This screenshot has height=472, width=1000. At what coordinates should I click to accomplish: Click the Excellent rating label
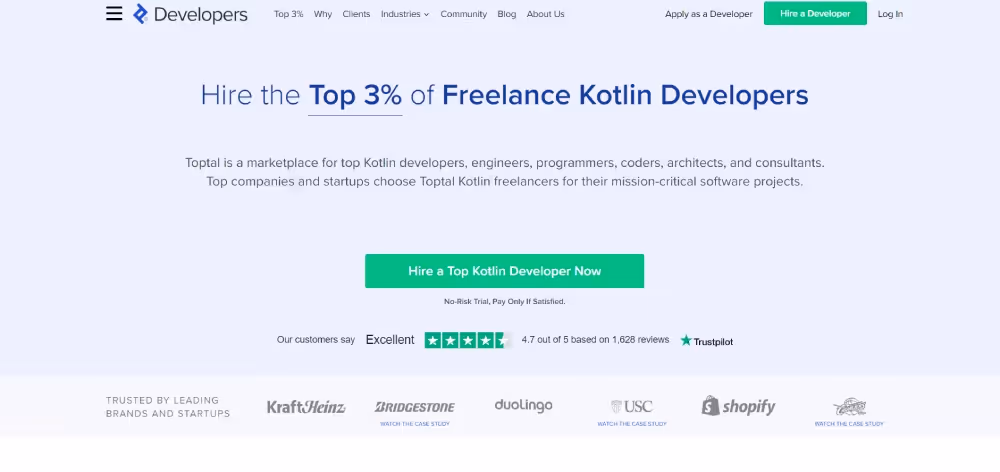[x=390, y=340]
